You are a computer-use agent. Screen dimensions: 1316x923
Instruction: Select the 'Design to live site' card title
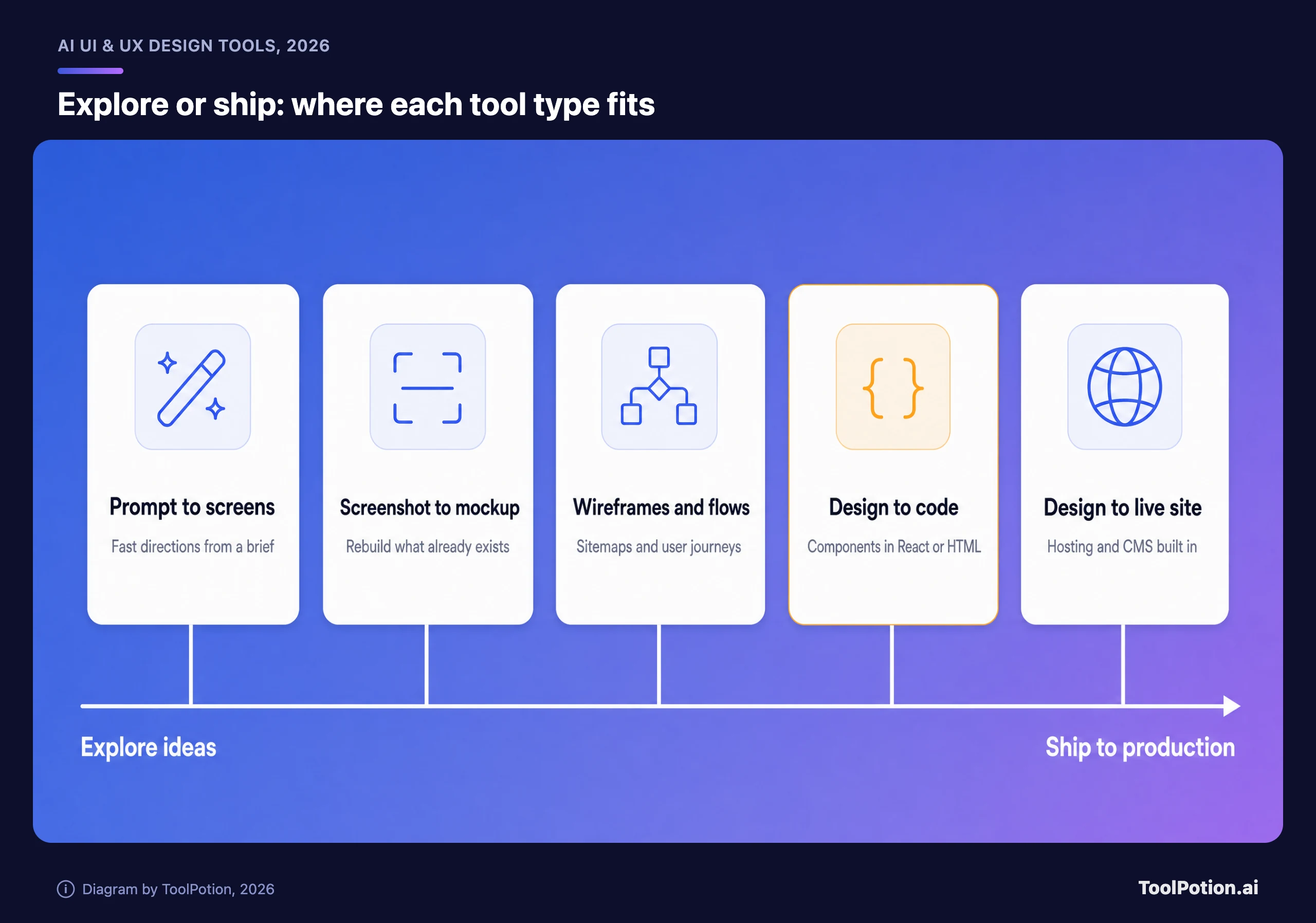click(x=1122, y=508)
